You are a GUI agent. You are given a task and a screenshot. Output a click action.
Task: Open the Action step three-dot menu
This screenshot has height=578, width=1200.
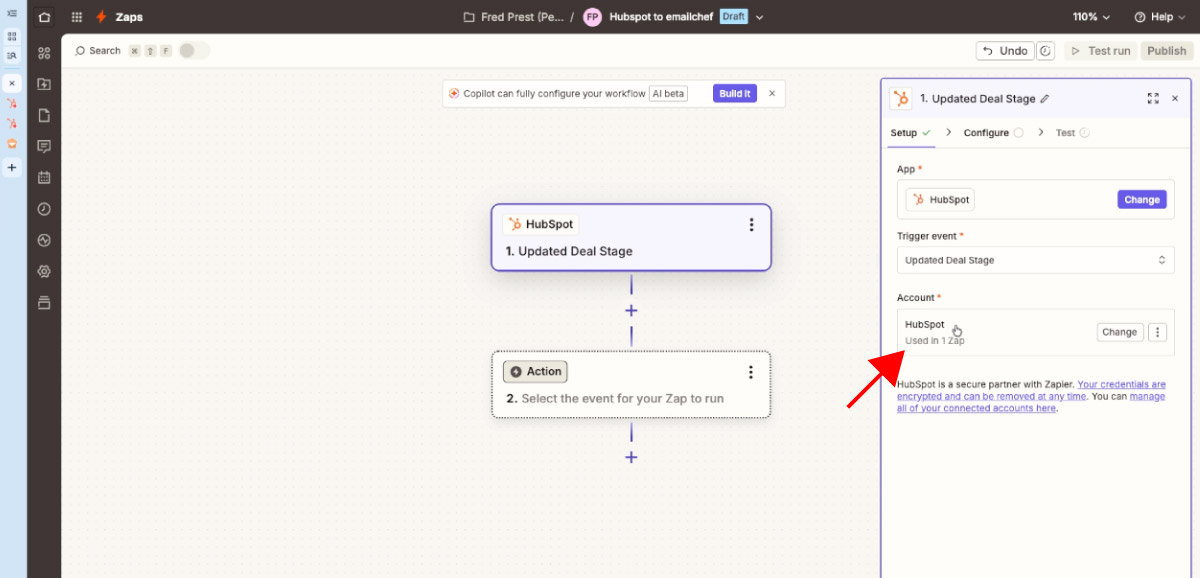click(x=751, y=372)
